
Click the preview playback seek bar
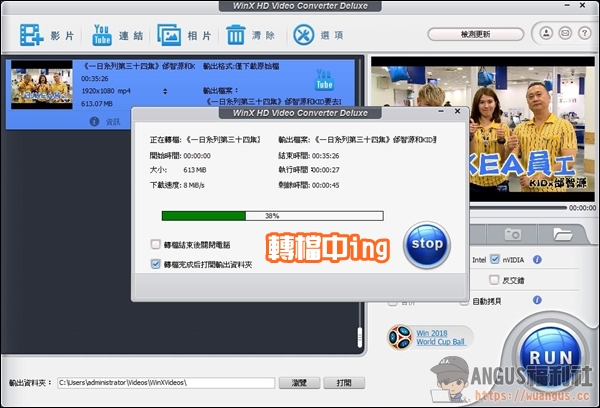point(518,207)
